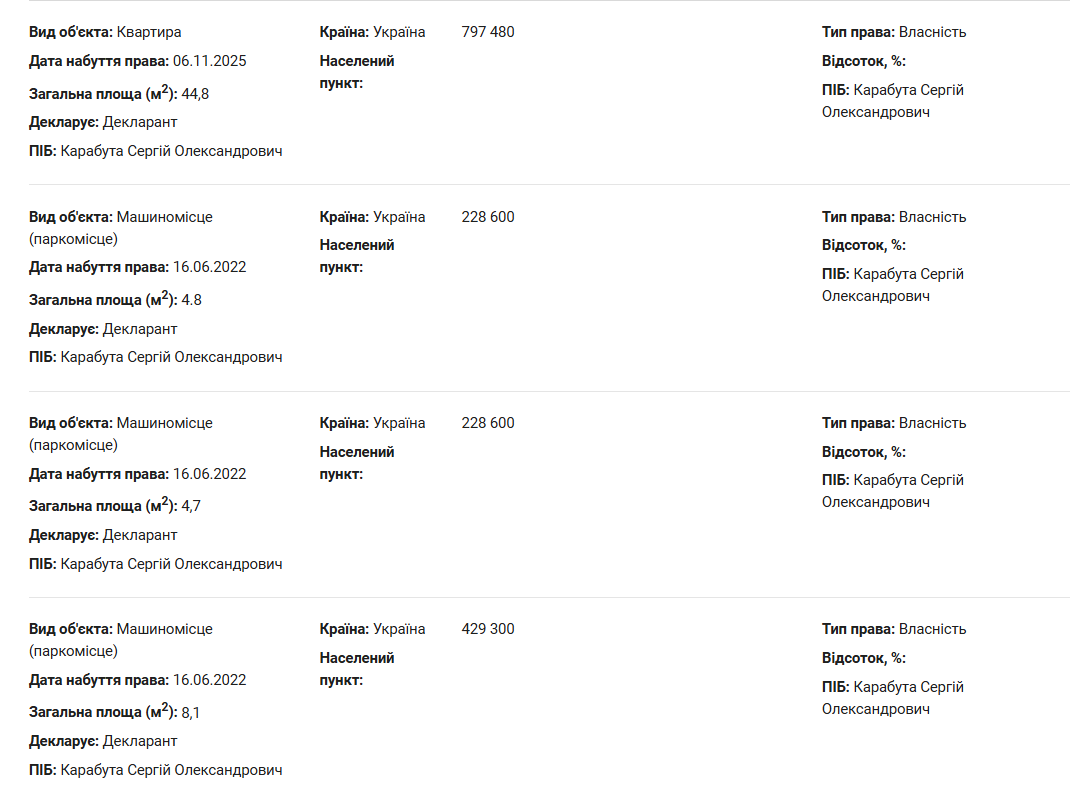Click the acquisition date in the 8,1 m² entry
Viewport: 1089px width, 803px height.
[x=209, y=680]
